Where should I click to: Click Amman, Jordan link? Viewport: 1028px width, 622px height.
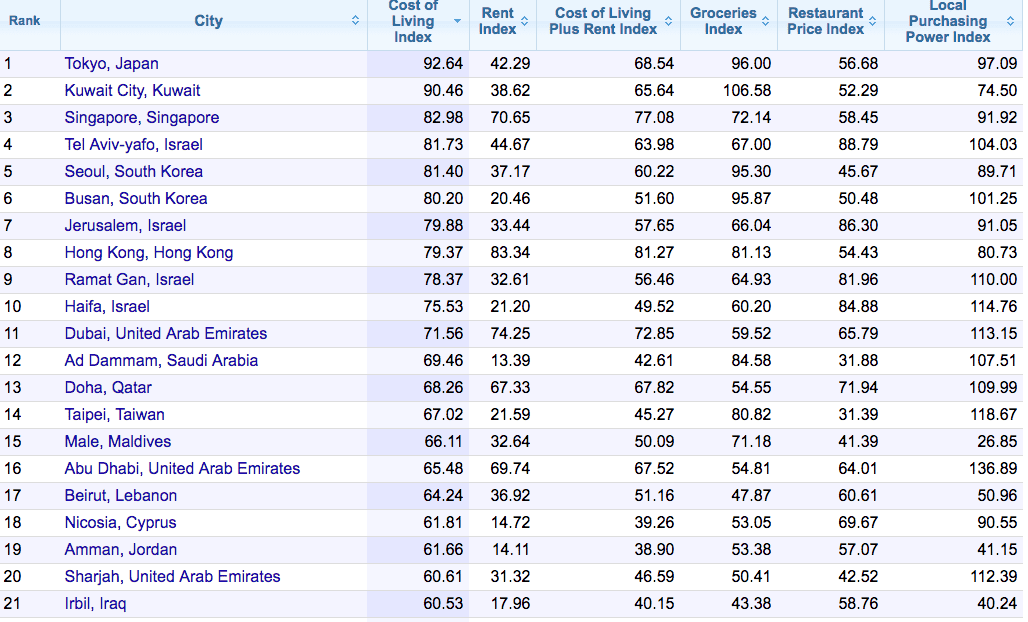pos(120,550)
